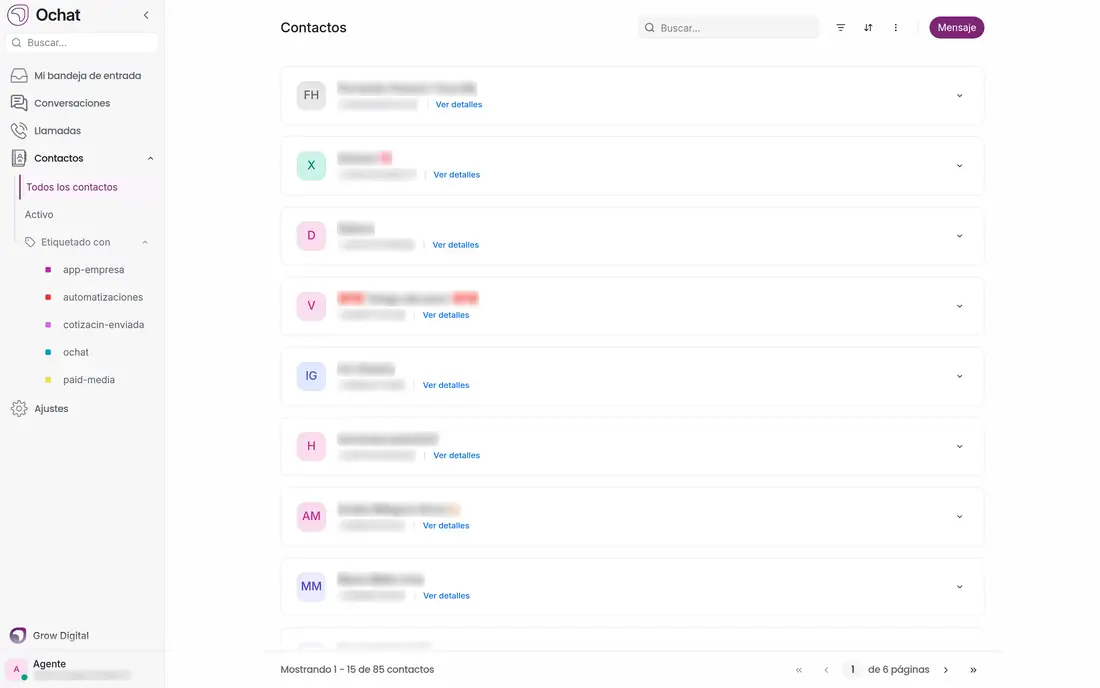The height and width of the screenshot is (688, 1100).
Task: Click the AM contact avatar
Action: coord(311,516)
